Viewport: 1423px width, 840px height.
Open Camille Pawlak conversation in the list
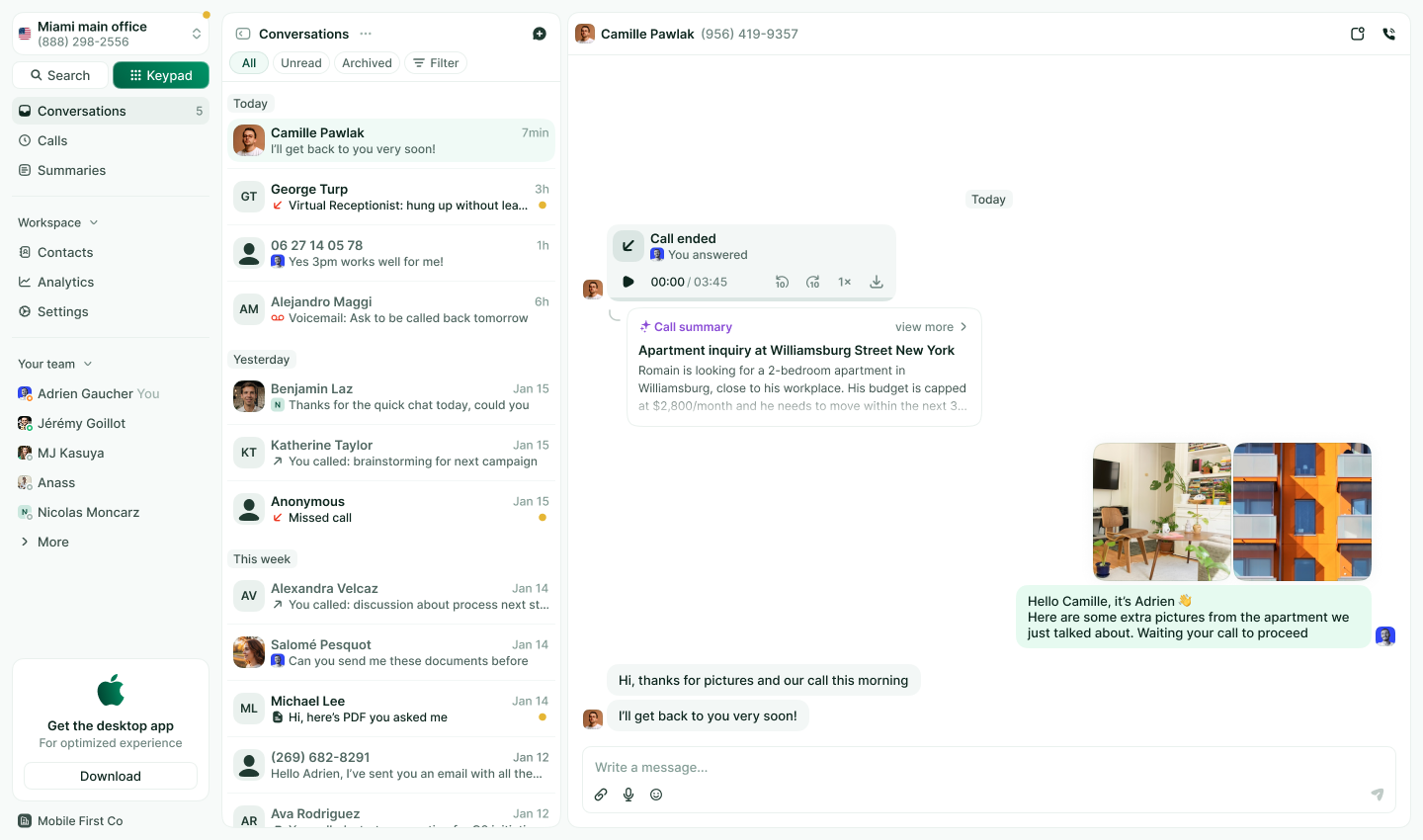[x=391, y=140]
